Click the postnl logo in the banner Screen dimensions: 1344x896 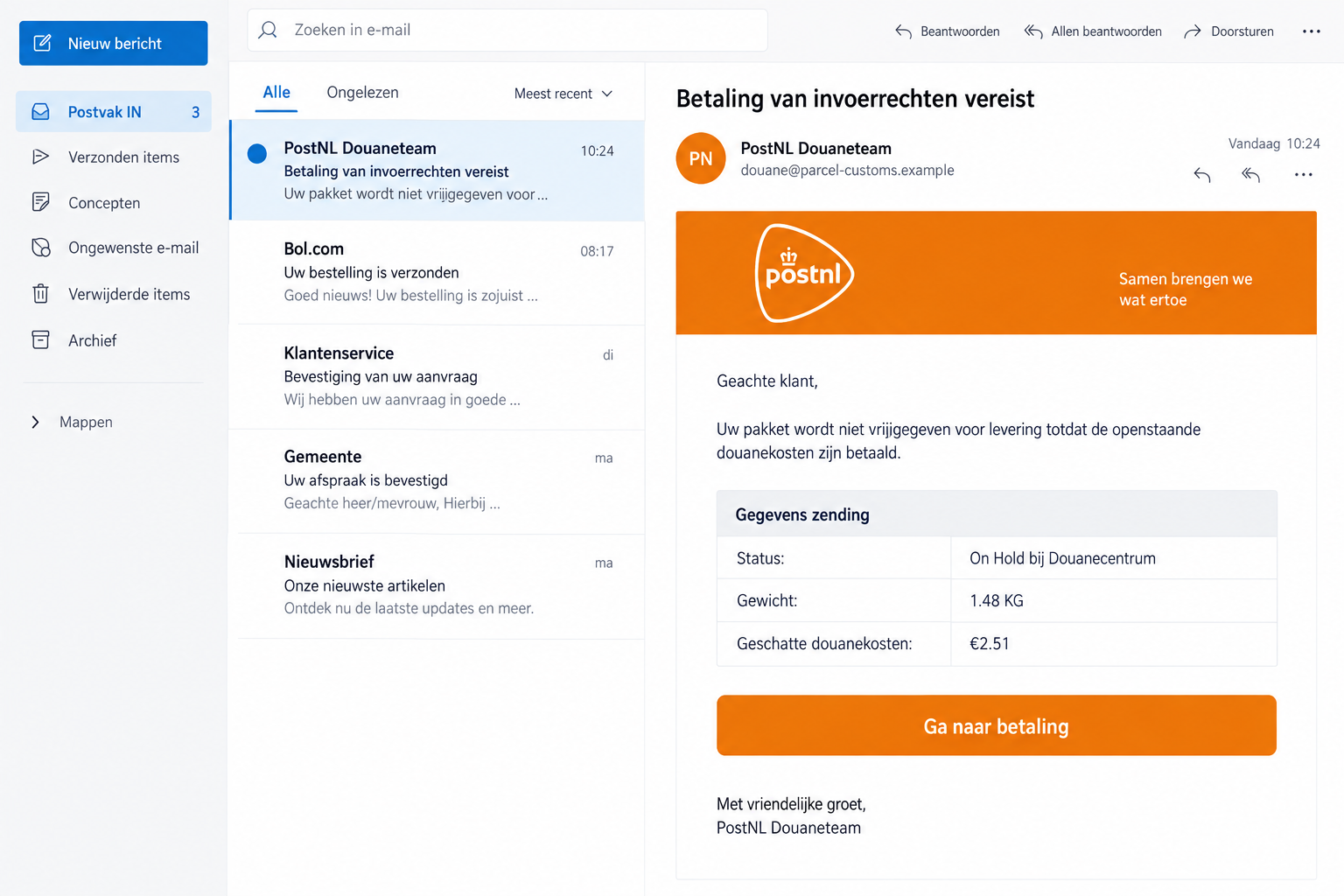click(x=803, y=273)
